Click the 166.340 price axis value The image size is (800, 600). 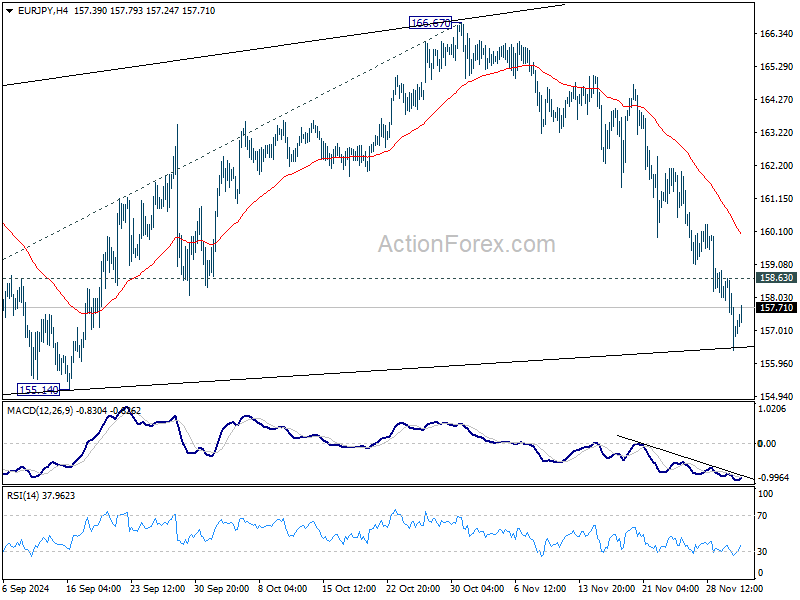pyautogui.click(x=776, y=34)
